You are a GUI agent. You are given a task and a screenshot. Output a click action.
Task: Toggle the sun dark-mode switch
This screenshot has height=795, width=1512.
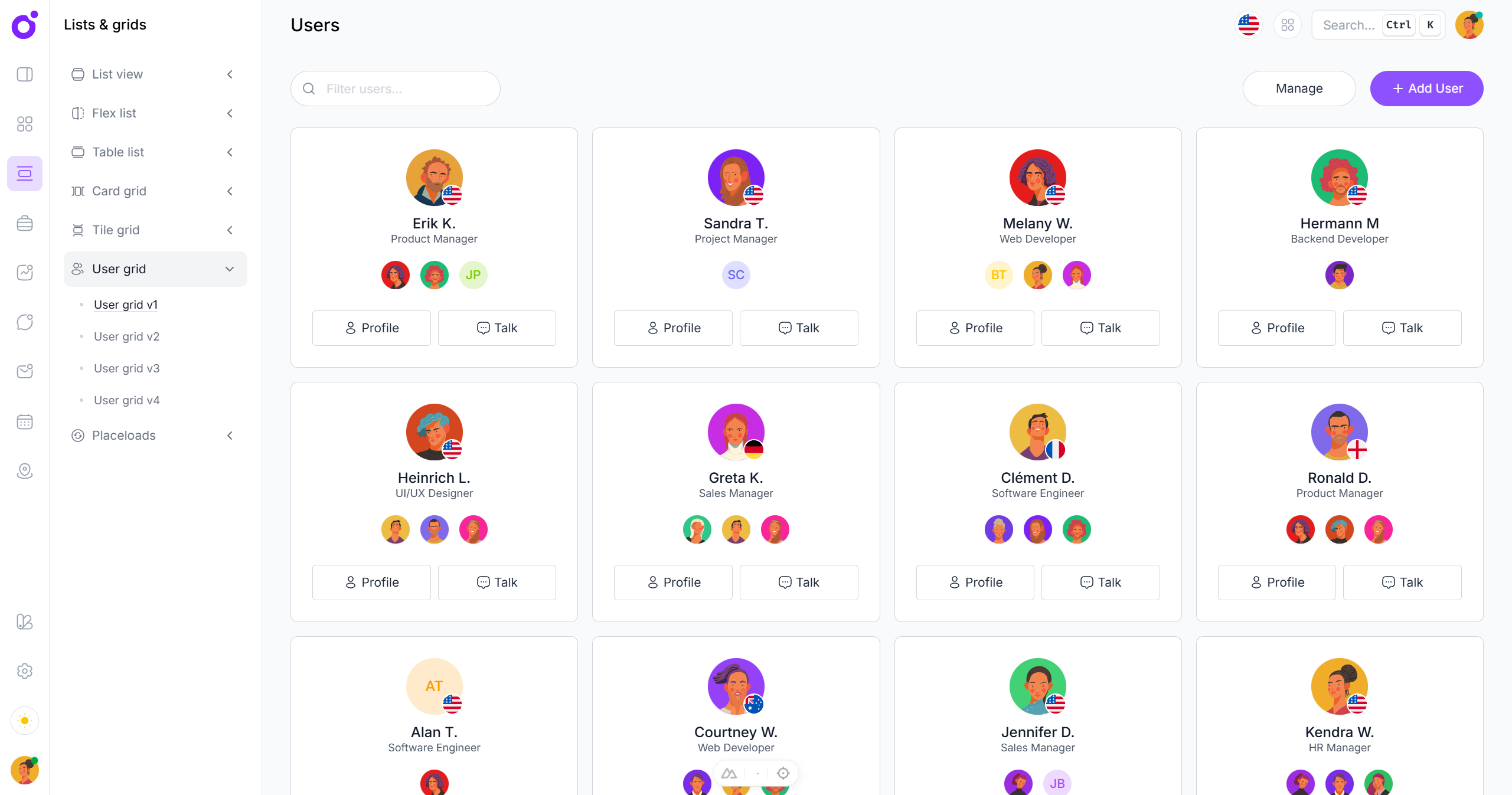tap(25, 721)
